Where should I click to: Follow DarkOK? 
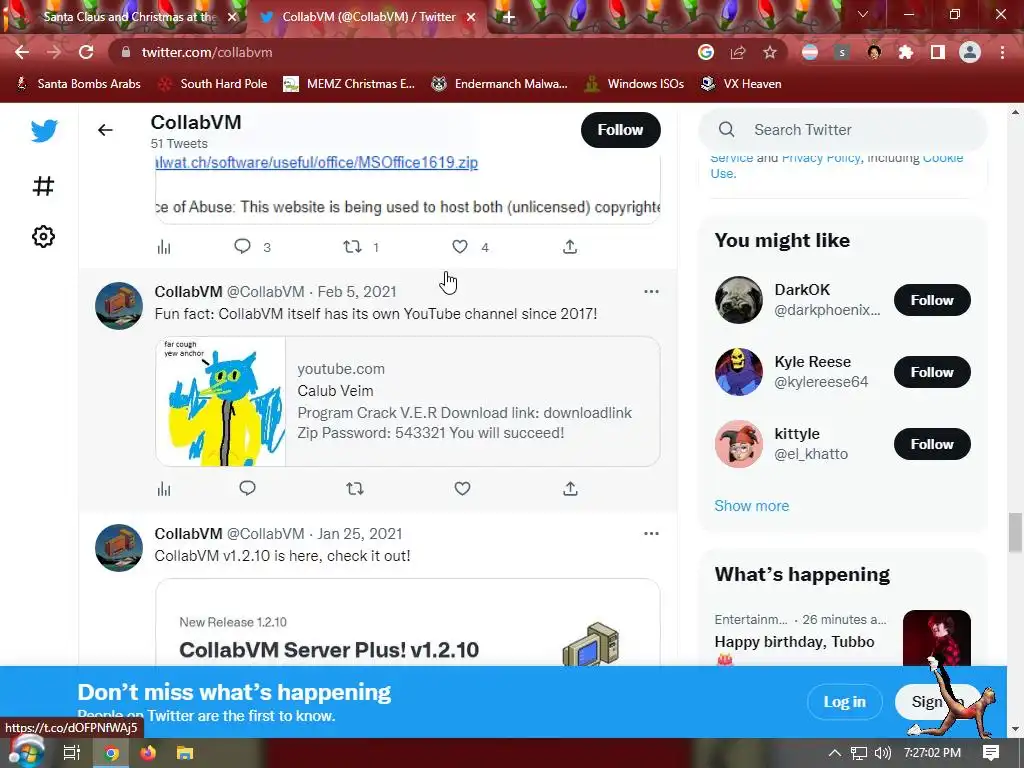click(932, 300)
